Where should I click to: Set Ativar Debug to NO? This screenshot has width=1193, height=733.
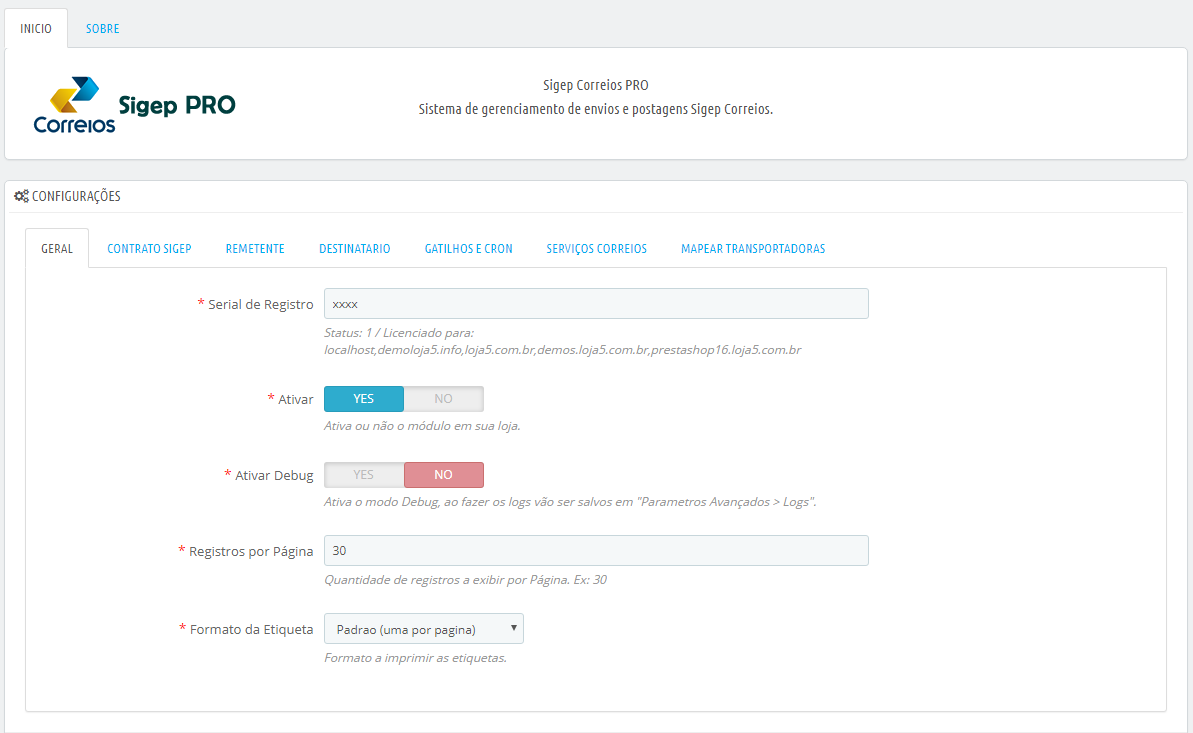[443, 475]
